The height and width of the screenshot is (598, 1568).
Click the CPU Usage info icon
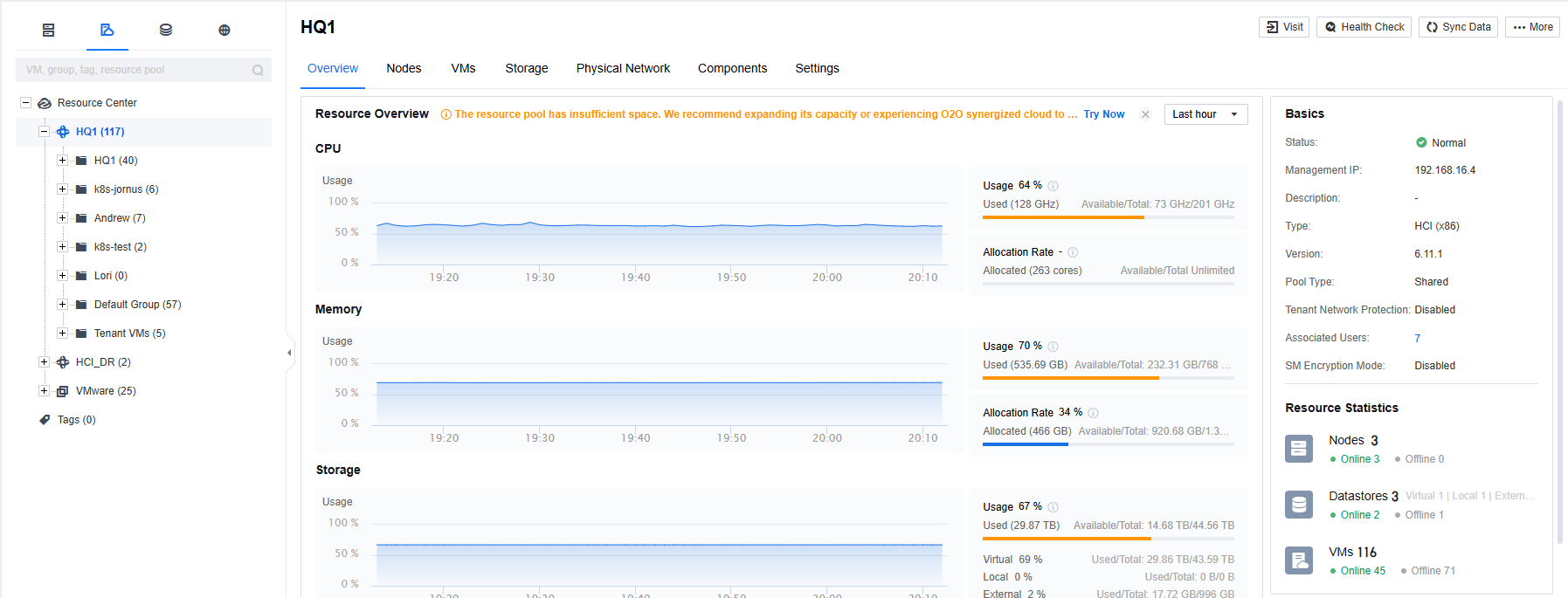[x=1053, y=186]
